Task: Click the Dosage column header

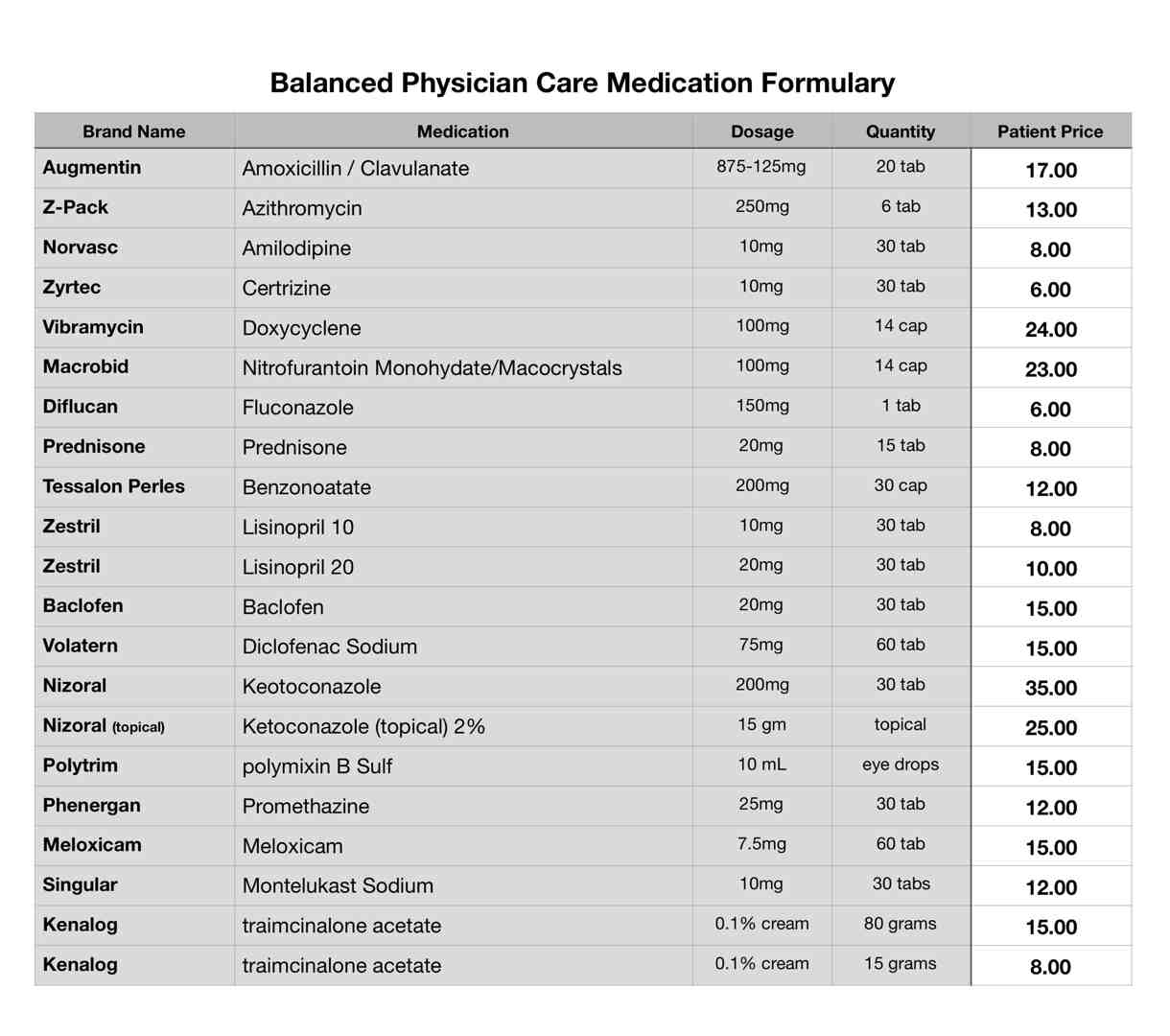Action: [762, 131]
